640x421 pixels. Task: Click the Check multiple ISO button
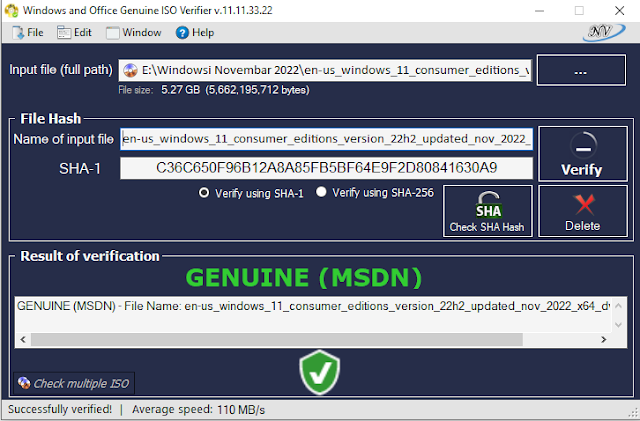pos(74,383)
